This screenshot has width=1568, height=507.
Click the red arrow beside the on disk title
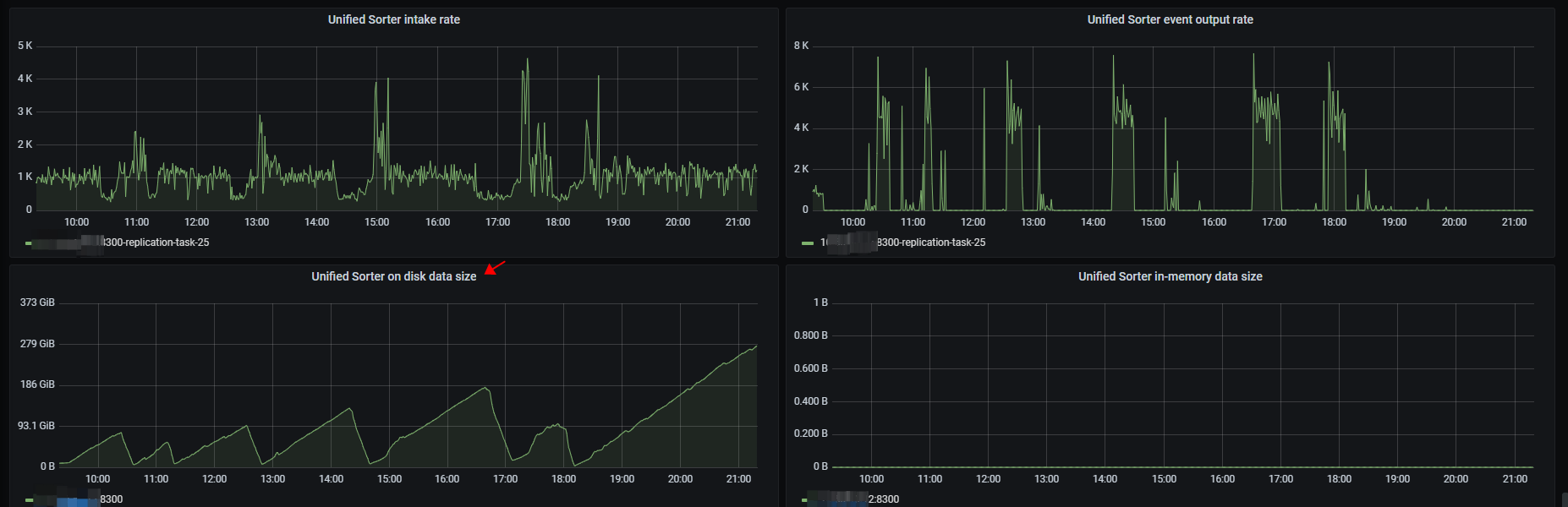[495, 268]
